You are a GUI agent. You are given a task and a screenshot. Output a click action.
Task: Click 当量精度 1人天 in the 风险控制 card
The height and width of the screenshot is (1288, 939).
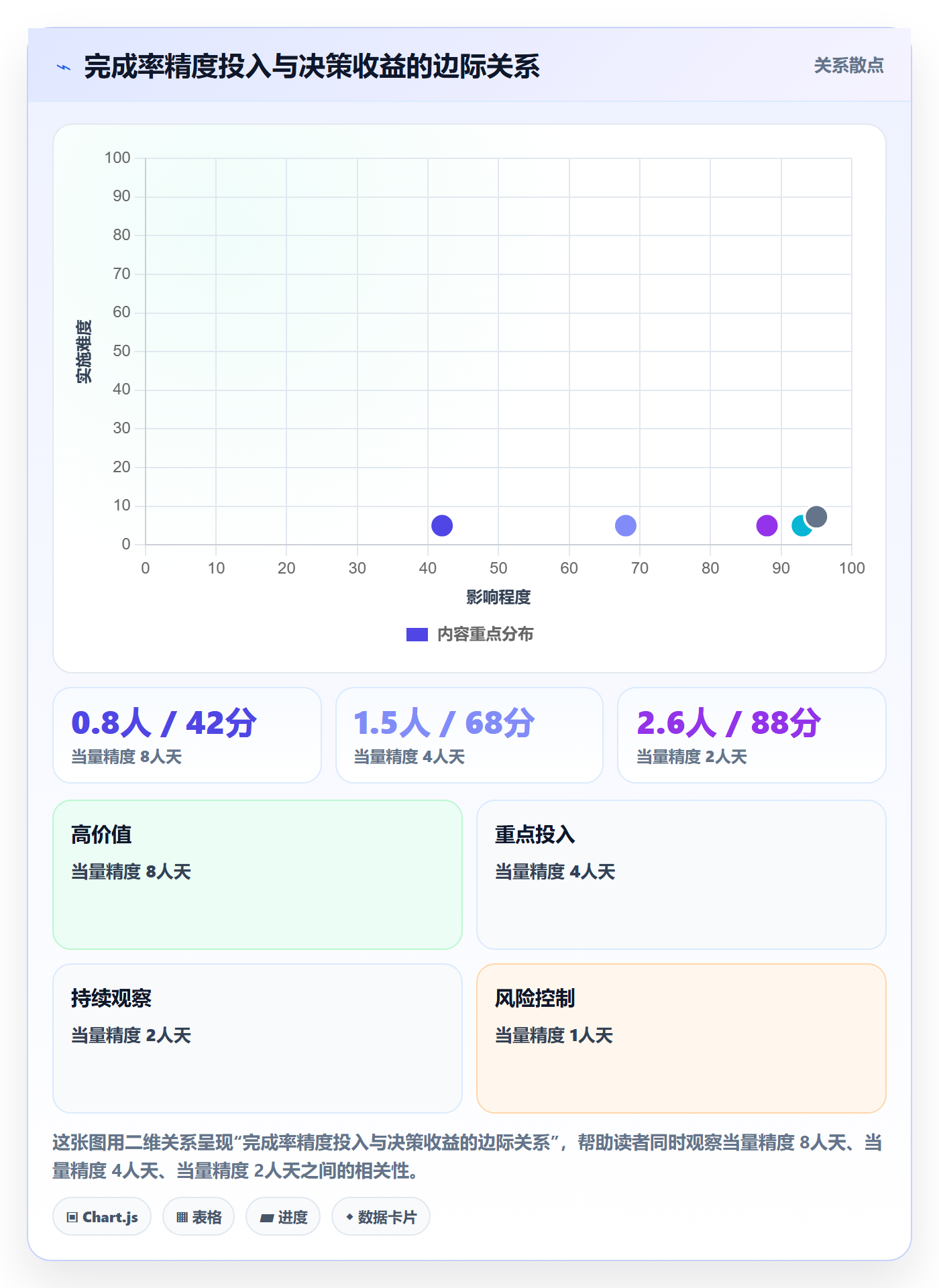tap(554, 1035)
